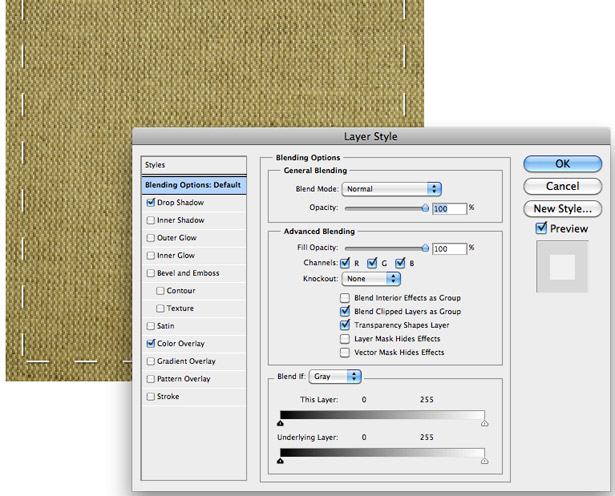Screen dimensions: 615x496
Task: Toggle the B channel checkbox
Action: [400, 263]
